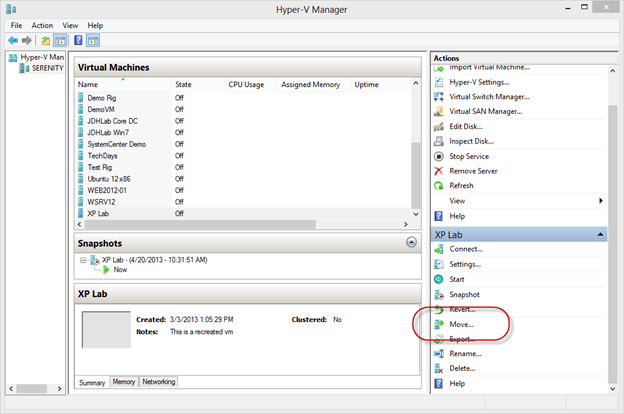The width and height of the screenshot is (624, 414).
Task: Click the Stop Service icon
Action: tap(439, 156)
